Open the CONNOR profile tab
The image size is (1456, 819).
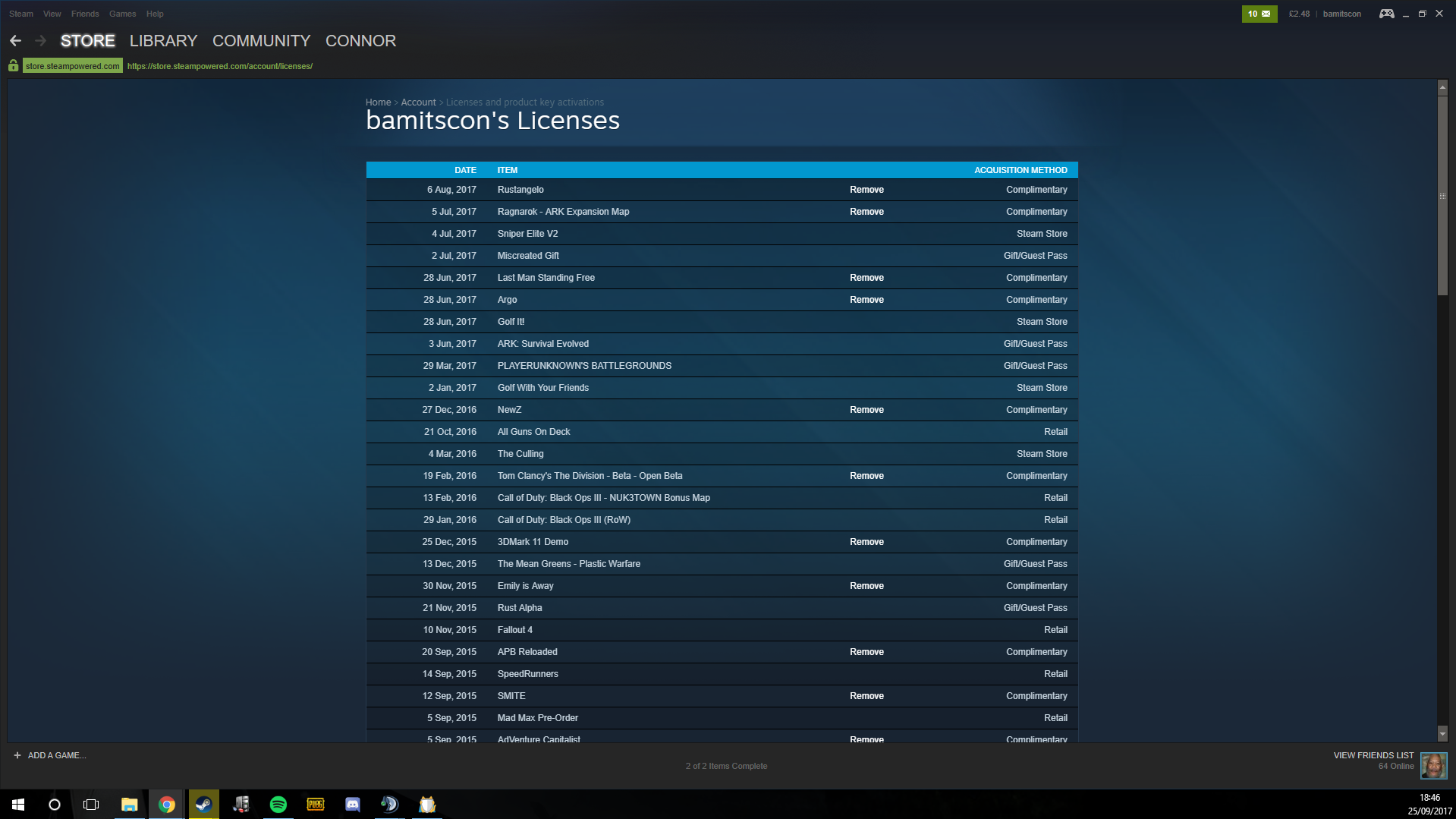coord(360,41)
